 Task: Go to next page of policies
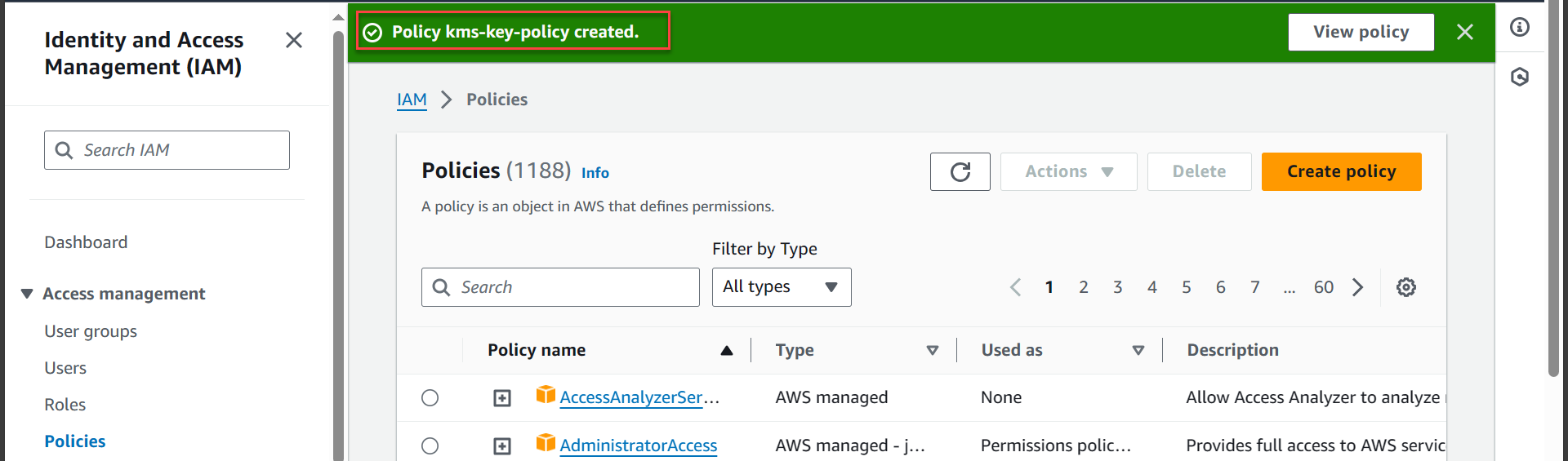[x=1357, y=287]
